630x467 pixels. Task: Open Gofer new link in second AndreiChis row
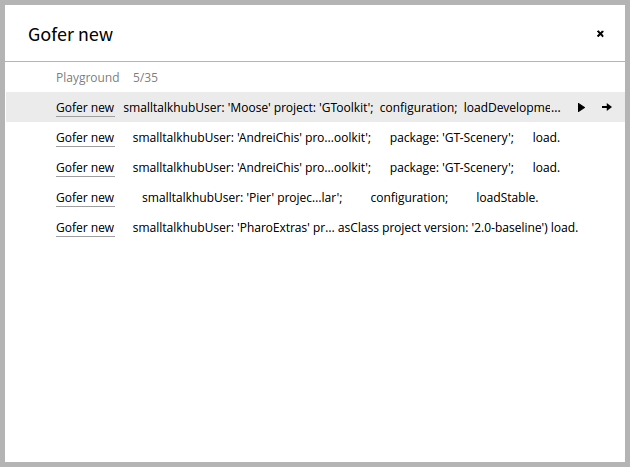click(85, 168)
